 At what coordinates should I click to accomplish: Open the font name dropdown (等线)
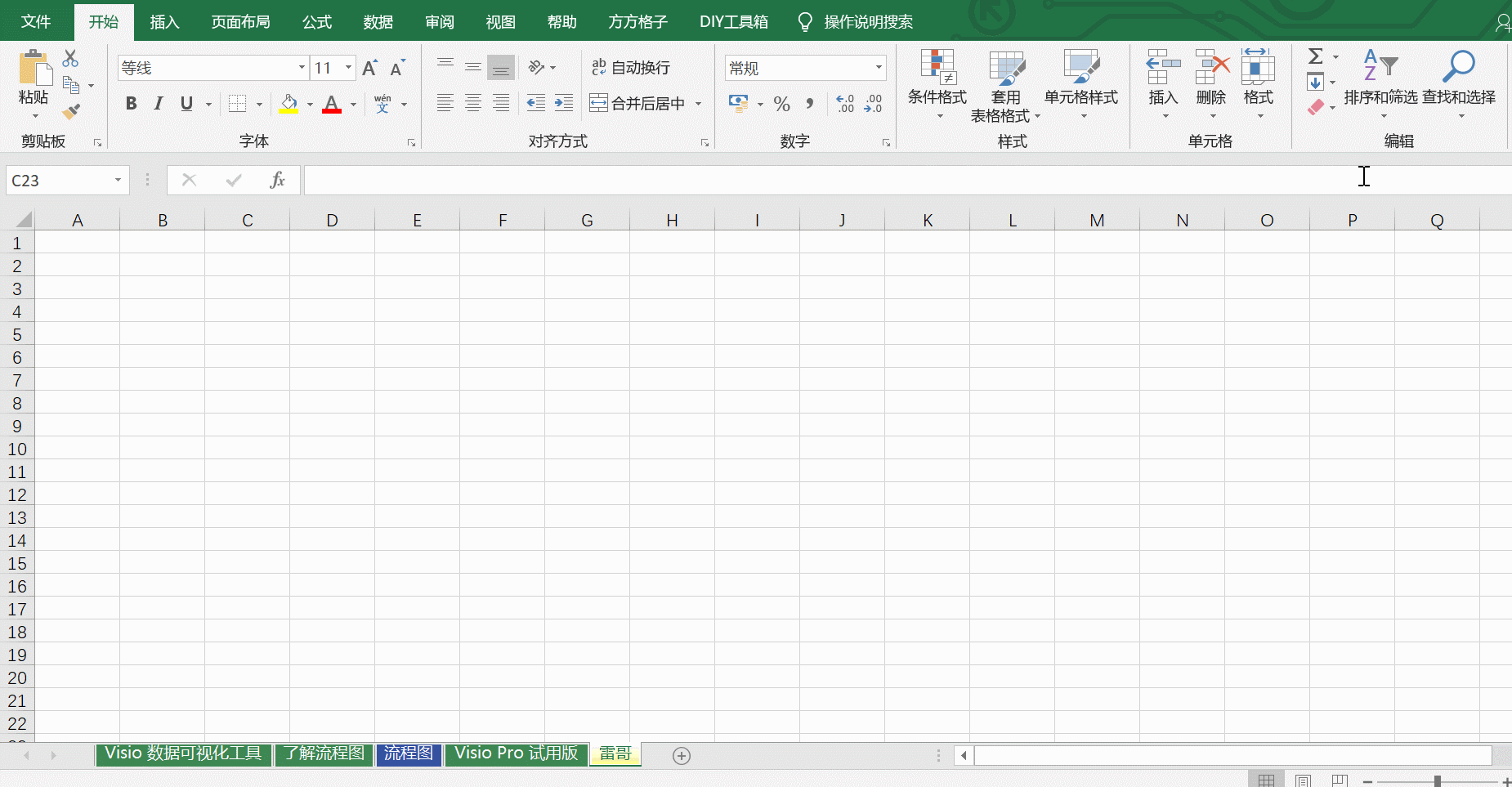click(302, 68)
